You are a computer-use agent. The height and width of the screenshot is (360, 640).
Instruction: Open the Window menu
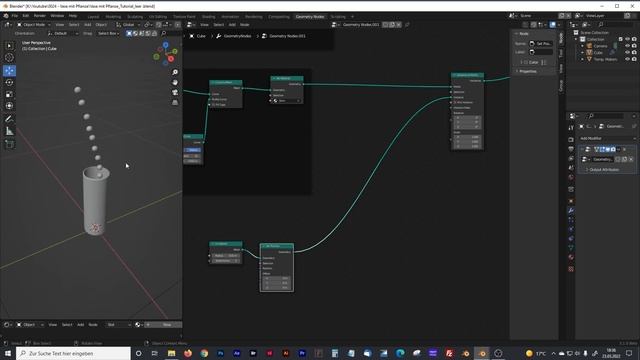coord(57,16)
